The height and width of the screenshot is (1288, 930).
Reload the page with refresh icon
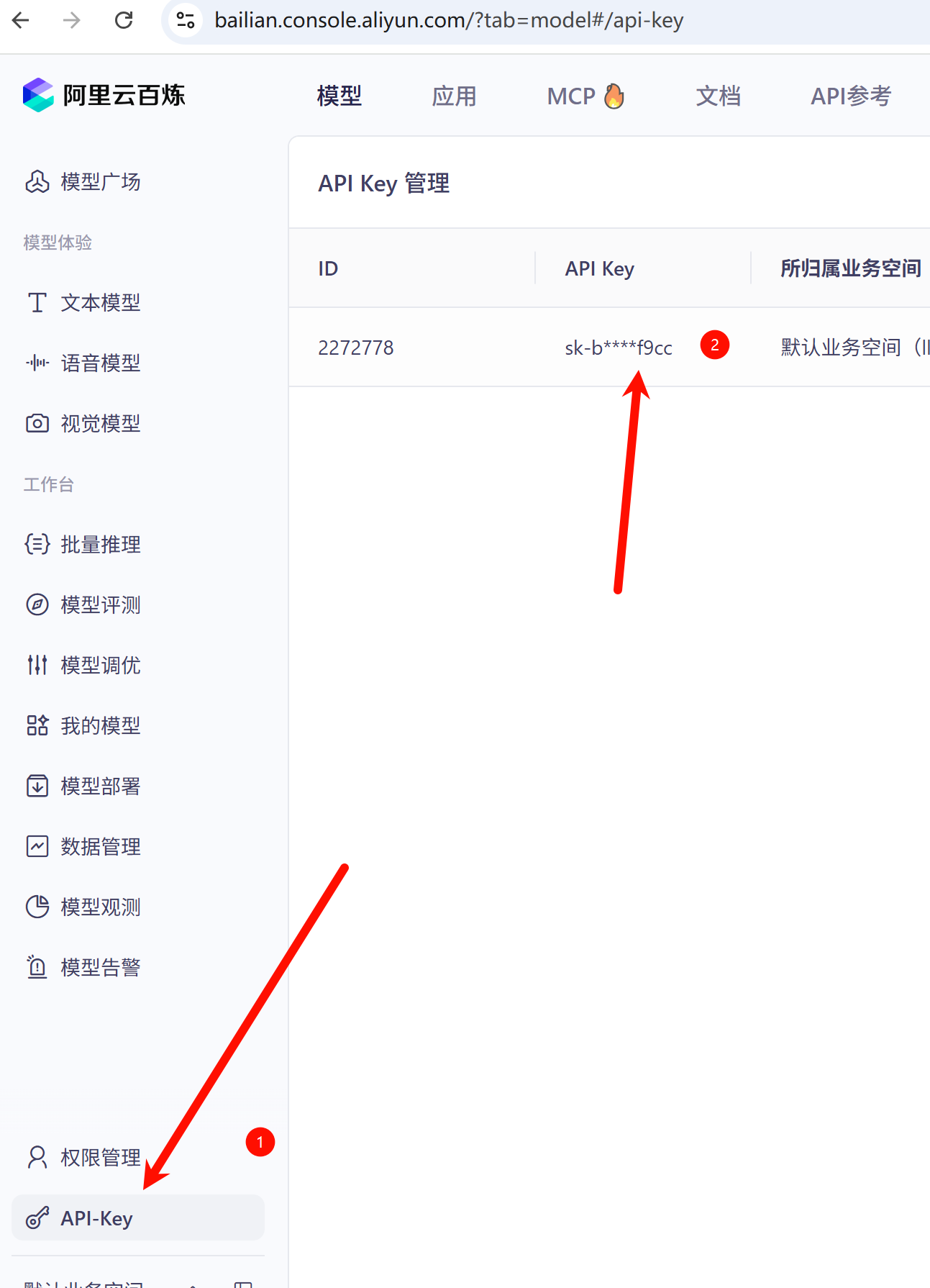pyautogui.click(x=124, y=20)
